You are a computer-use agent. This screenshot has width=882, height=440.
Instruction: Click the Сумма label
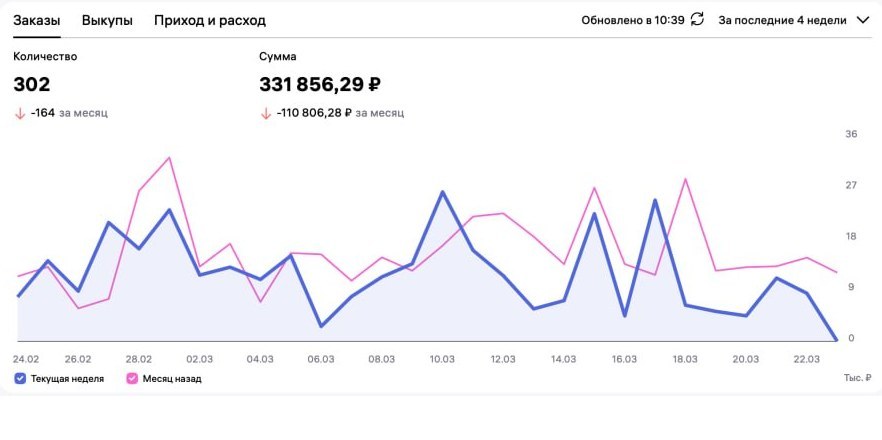coord(278,56)
